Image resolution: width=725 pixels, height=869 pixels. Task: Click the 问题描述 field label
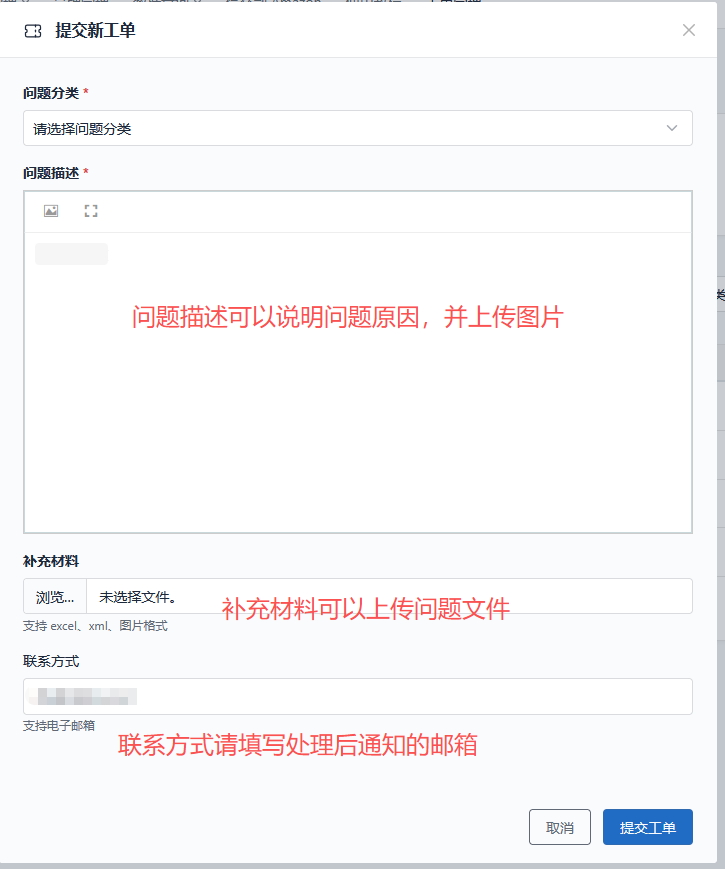(x=50, y=173)
